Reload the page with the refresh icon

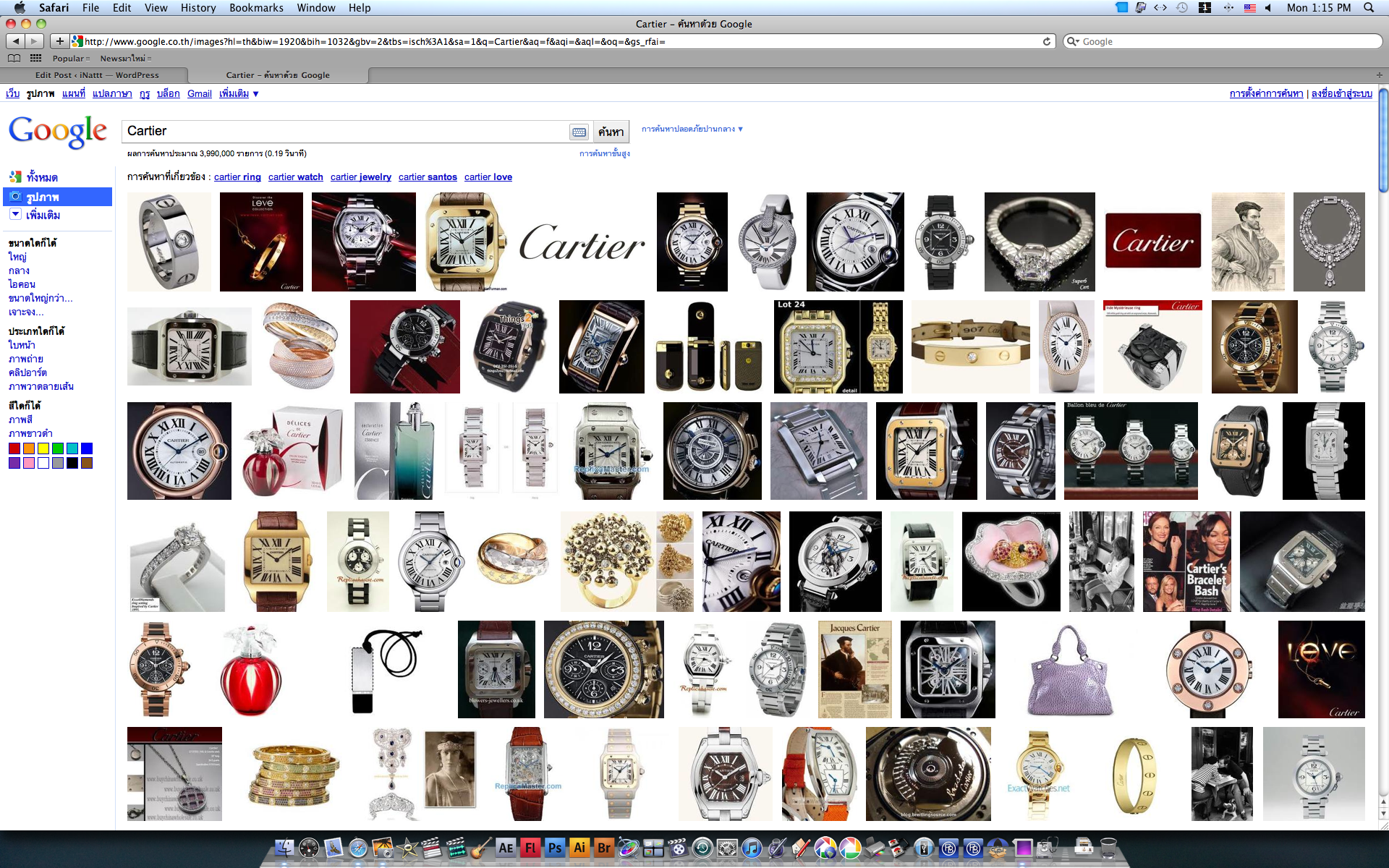point(1046,41)
